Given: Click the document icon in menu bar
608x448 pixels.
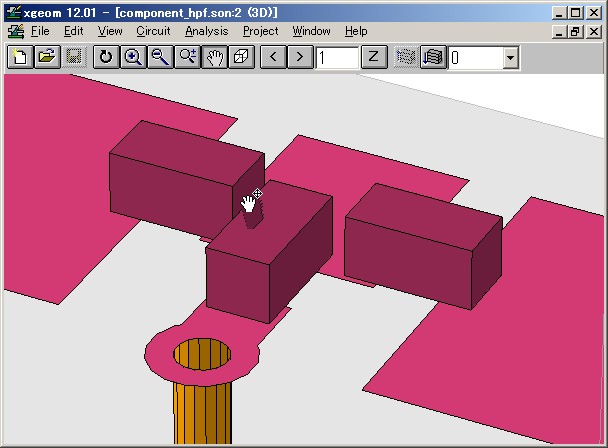Looking at the screenshot, I should coord(16,31).
